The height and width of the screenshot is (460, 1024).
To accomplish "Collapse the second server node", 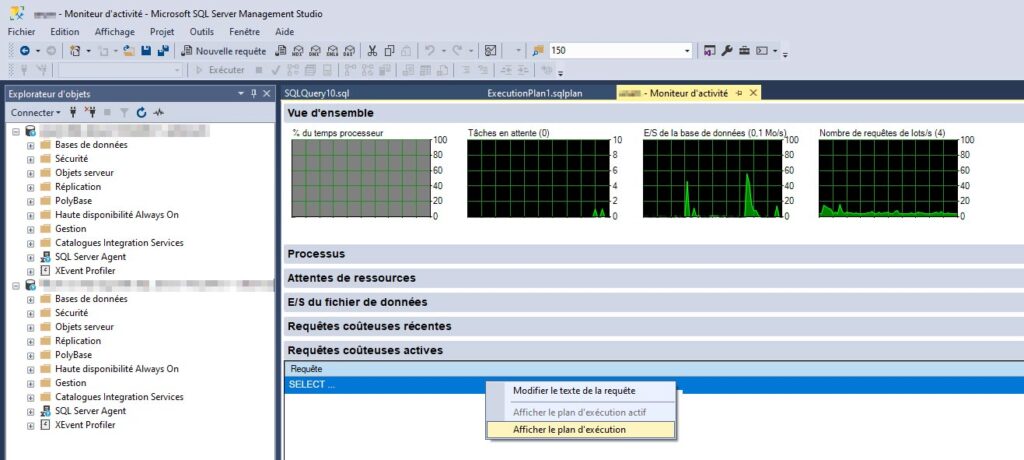I will [x=16, y=286].
